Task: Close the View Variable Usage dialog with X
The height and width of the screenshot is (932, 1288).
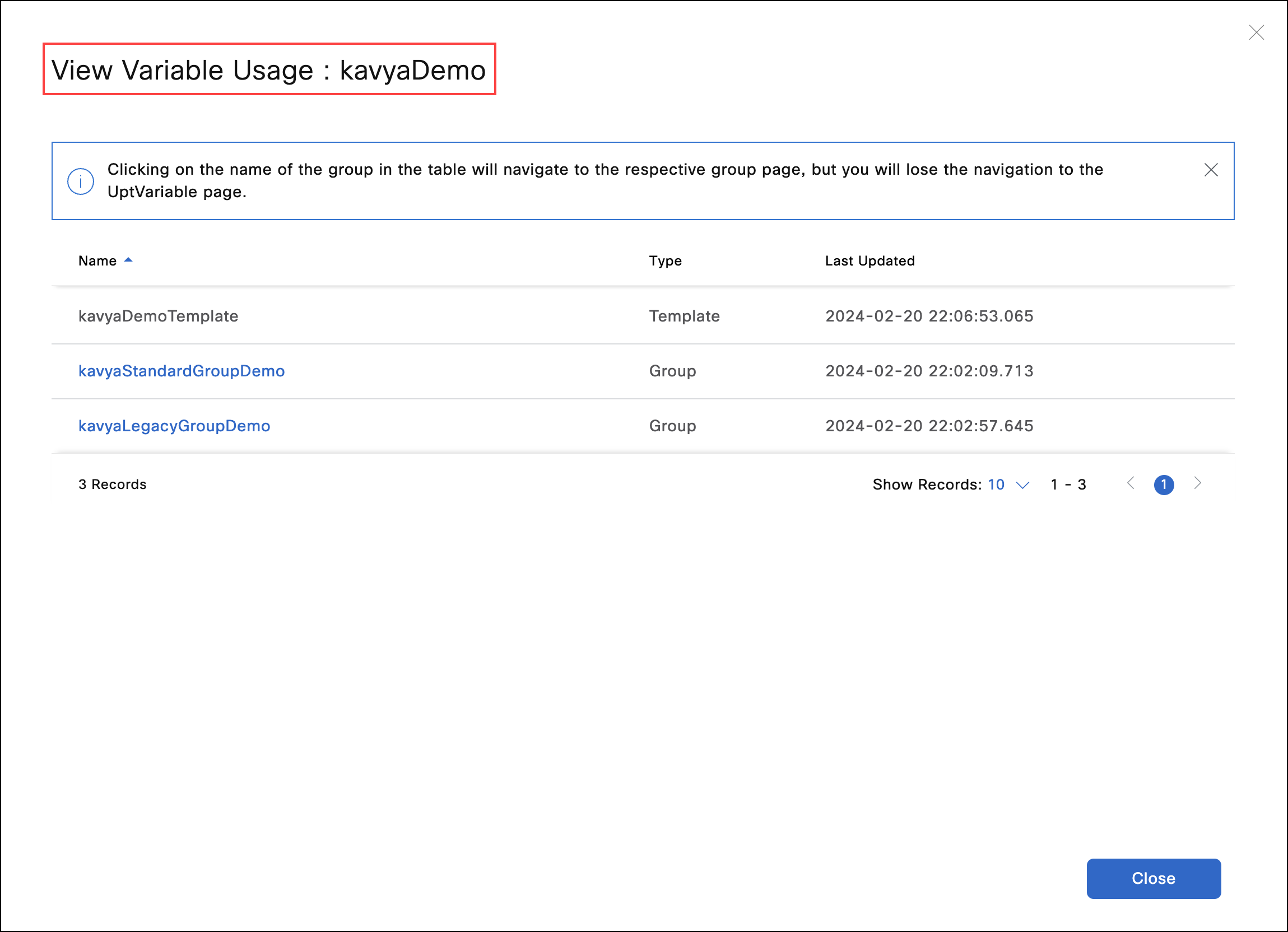Action: (1256, 33)
